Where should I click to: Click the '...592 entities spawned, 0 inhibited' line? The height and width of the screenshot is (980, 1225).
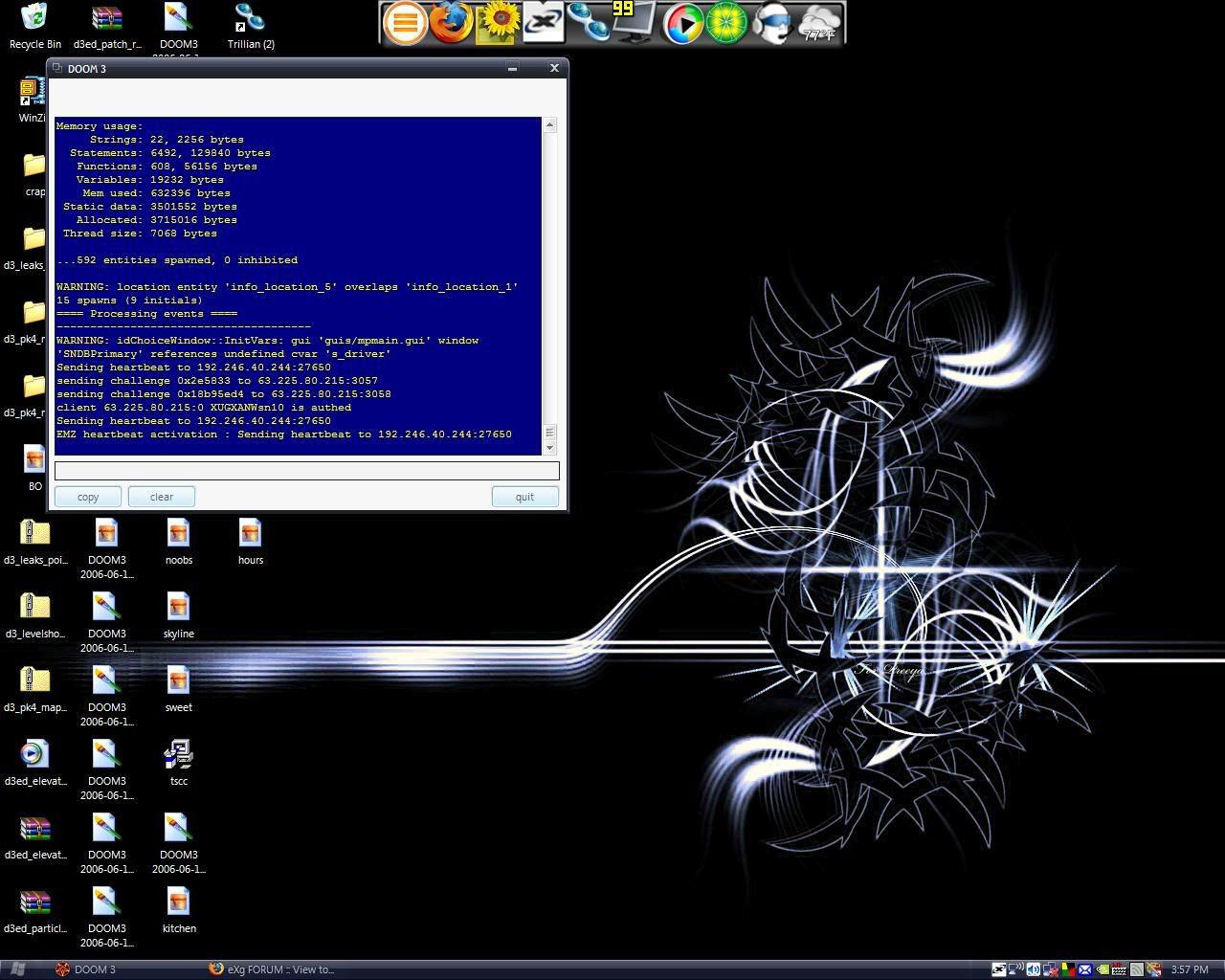click(x=177, y=260)
